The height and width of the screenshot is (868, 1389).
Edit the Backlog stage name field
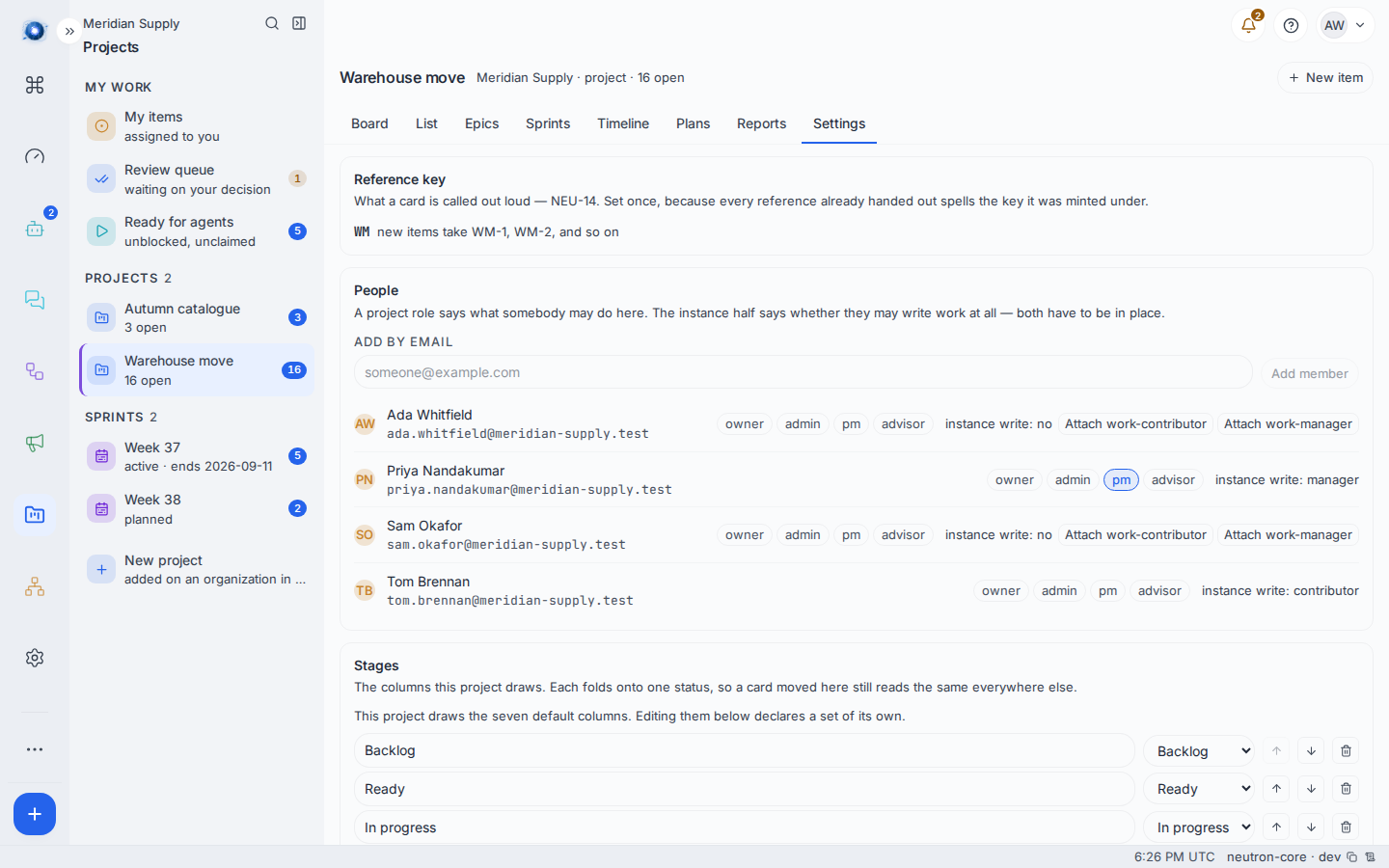point(744,750)
